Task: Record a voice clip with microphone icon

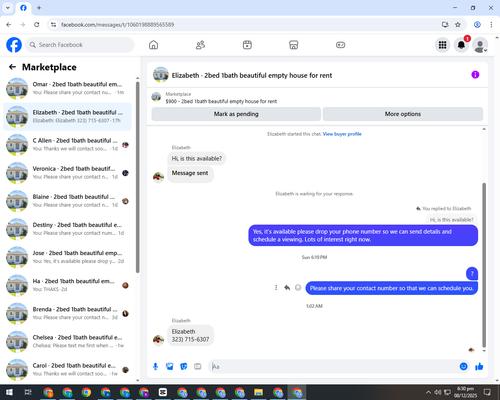Action: pos(155,367)
